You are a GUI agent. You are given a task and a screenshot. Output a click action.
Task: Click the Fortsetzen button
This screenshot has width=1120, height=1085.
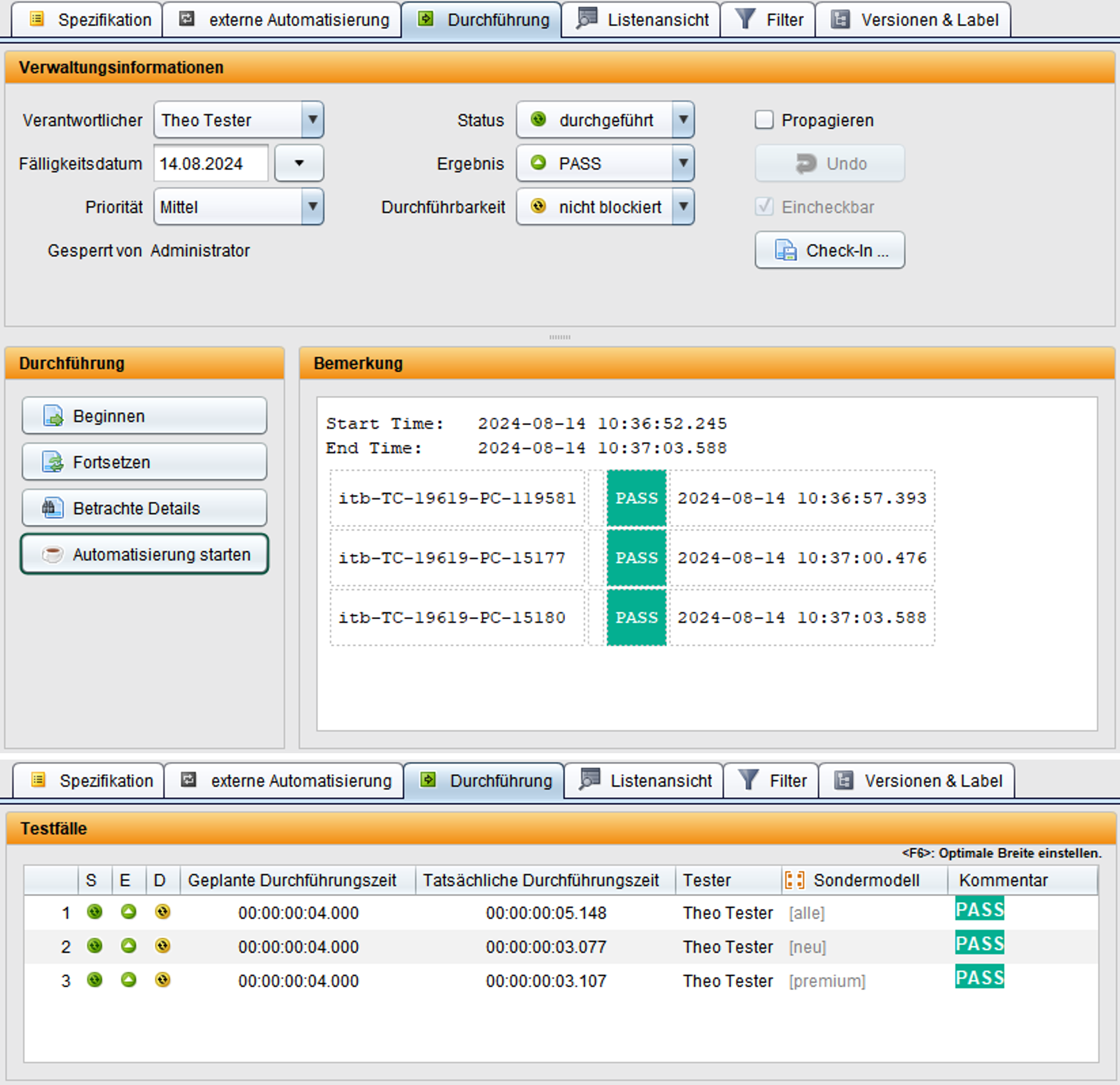[x=145, y=462]
